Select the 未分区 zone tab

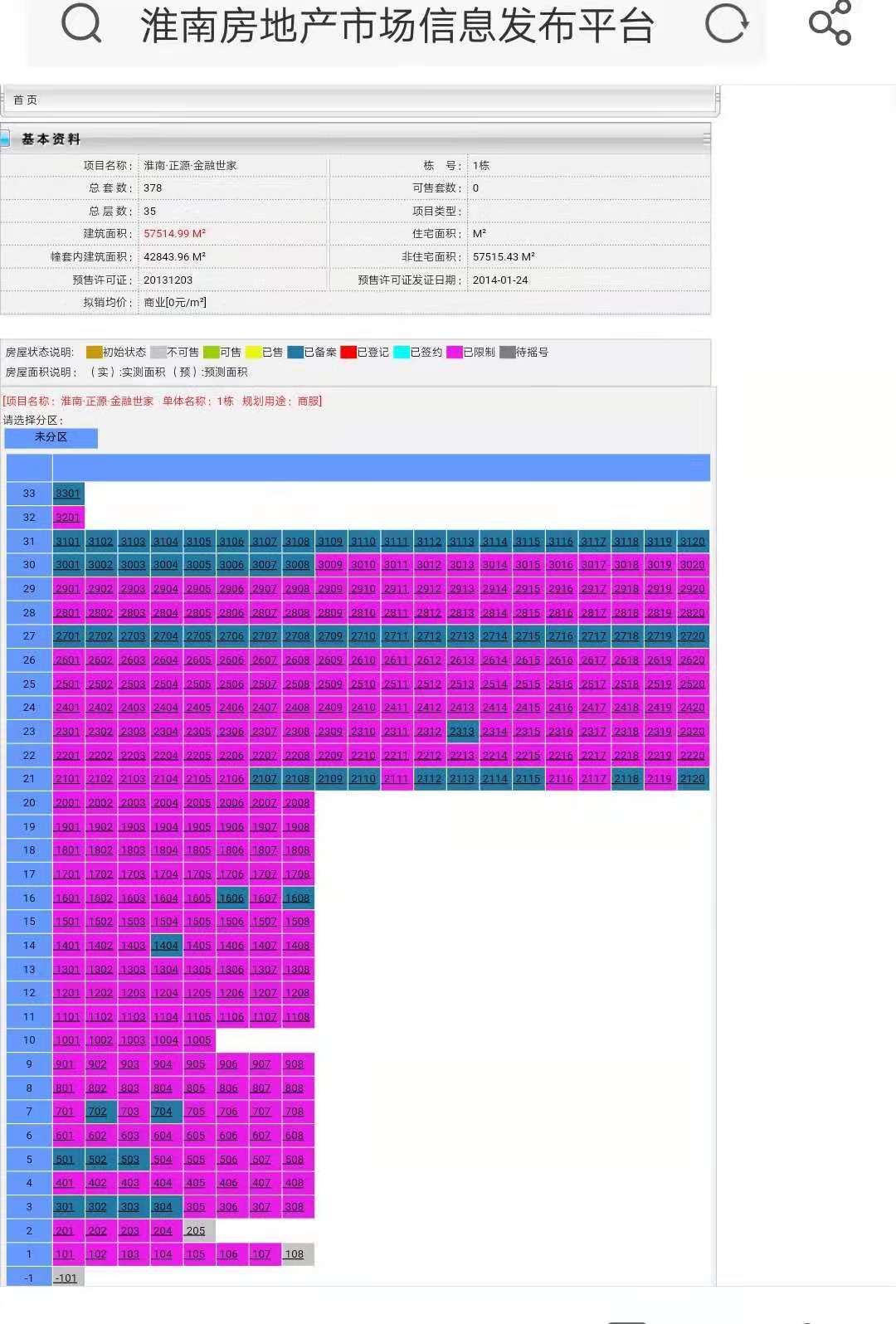(x=51, y=437)
